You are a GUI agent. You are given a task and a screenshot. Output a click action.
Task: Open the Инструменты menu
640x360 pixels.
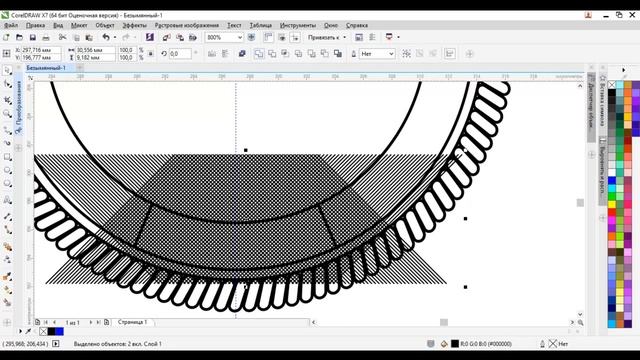click(x=298, y=25)
